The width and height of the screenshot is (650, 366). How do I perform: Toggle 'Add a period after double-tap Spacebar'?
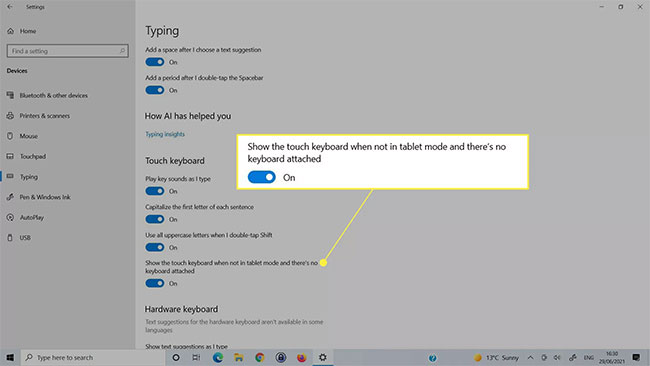(x=155, y=90)
